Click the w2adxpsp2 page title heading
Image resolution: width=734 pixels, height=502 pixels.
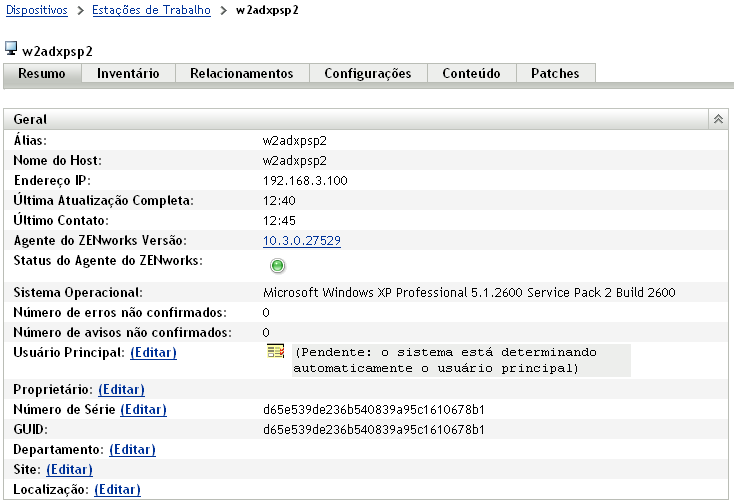(57, 52)
